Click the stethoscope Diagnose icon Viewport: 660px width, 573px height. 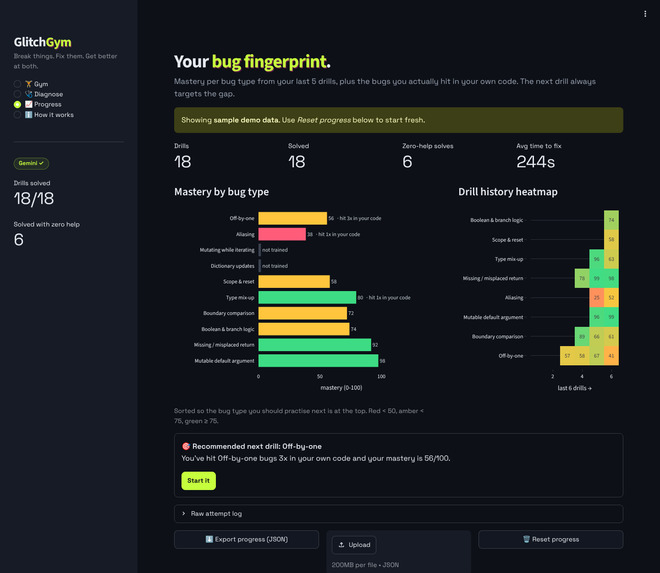[29, 94]
